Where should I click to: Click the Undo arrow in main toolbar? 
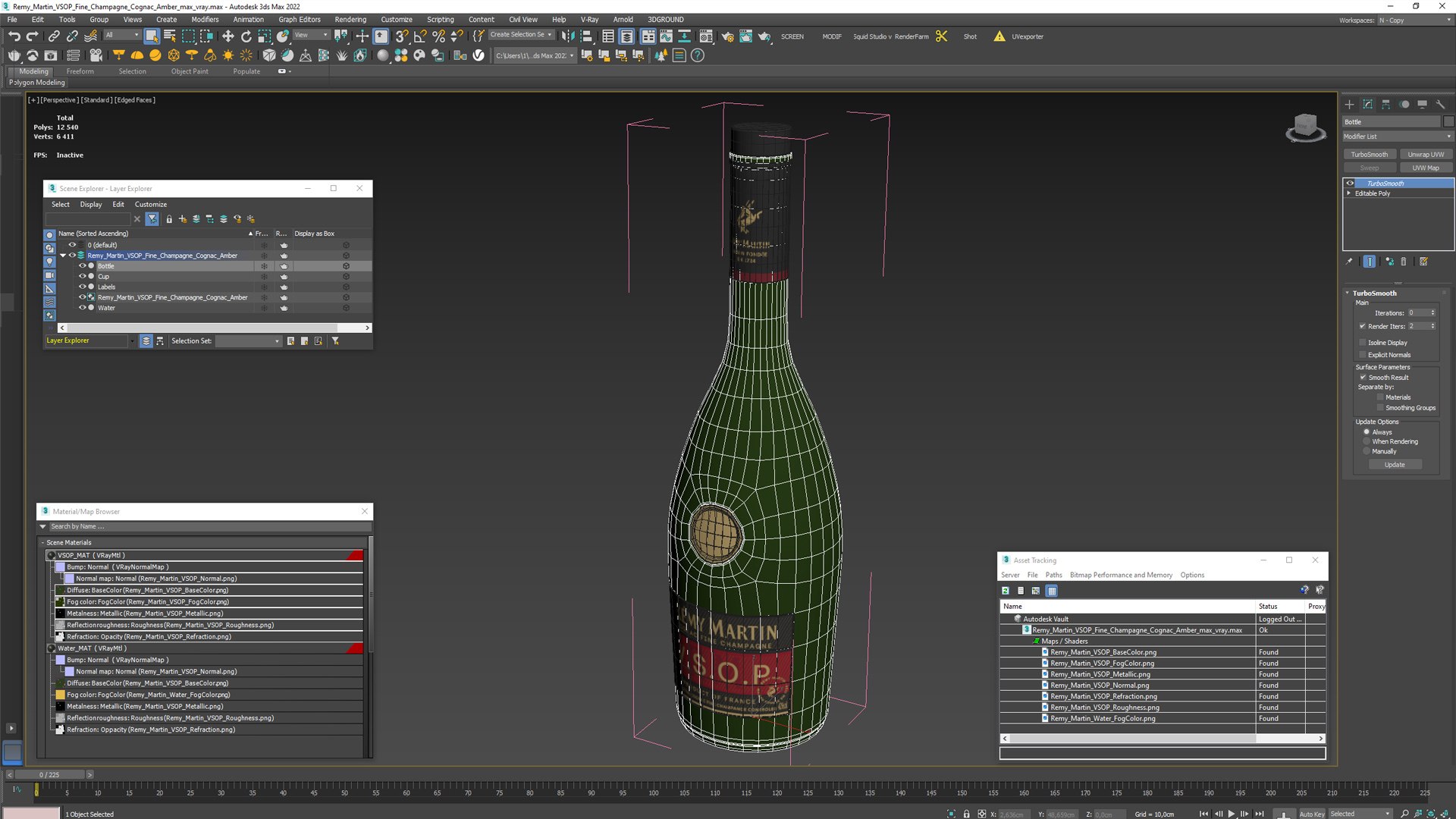click(14, 36)
